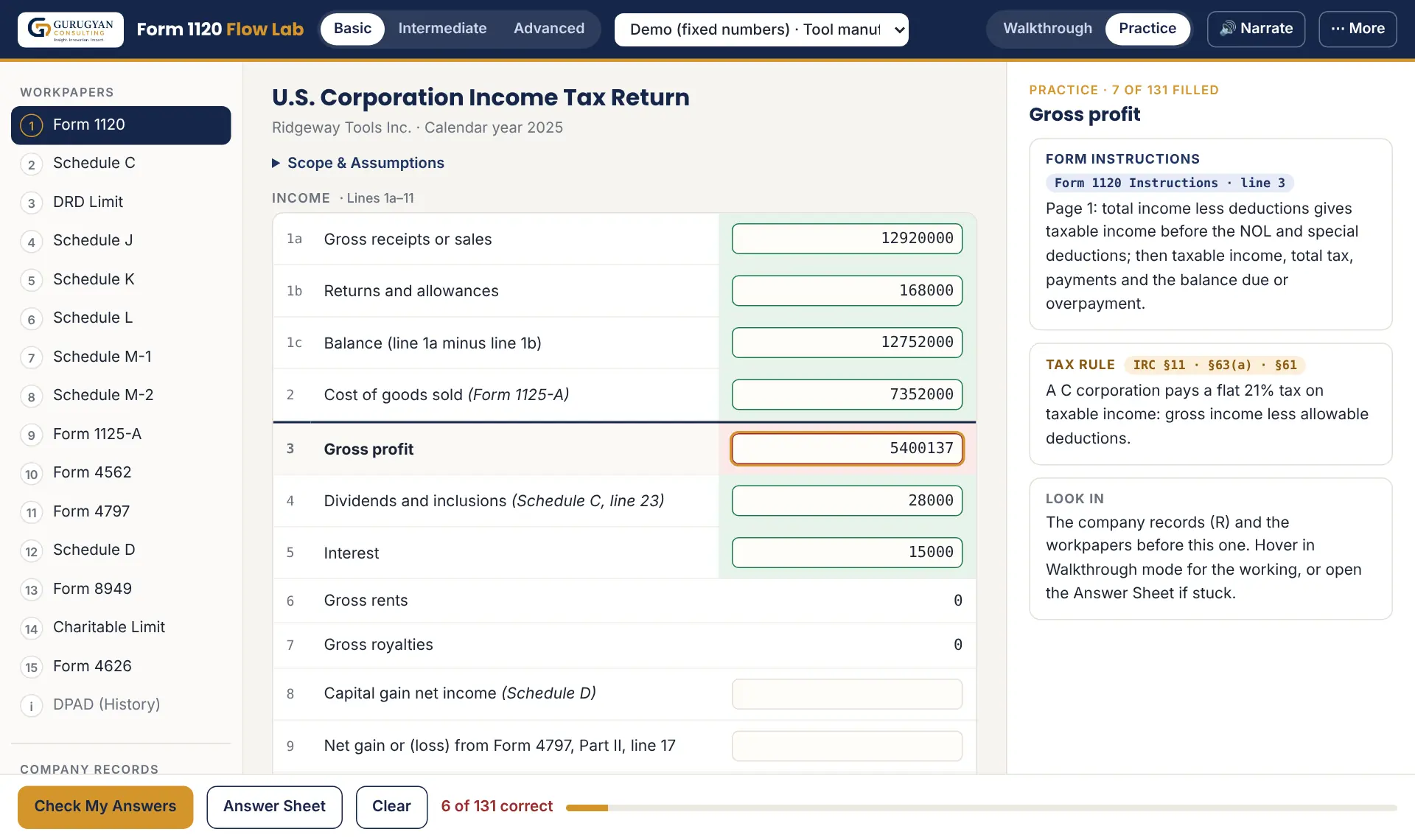Click the Gross profit input field
Screen dimensions: 1415x840
tap(847, 449)
